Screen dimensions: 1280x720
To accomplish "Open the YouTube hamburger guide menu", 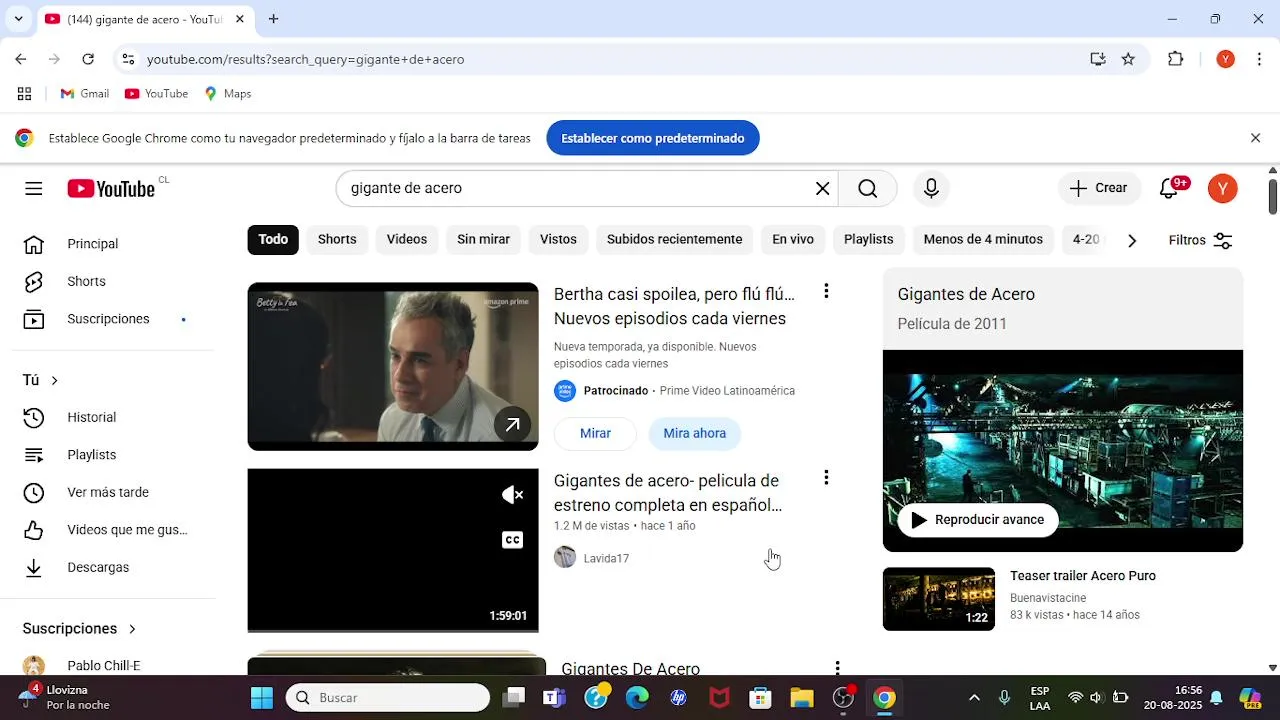I will coord(34,189).
